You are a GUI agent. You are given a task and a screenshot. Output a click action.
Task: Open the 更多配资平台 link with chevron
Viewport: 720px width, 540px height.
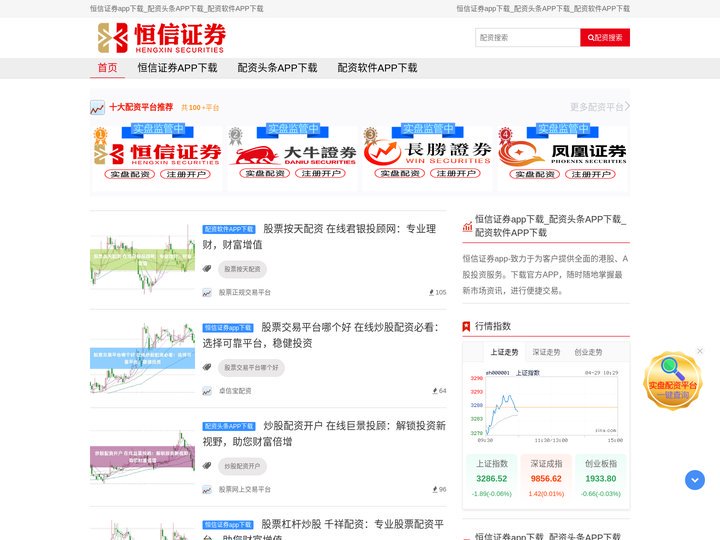coord(600,107)
